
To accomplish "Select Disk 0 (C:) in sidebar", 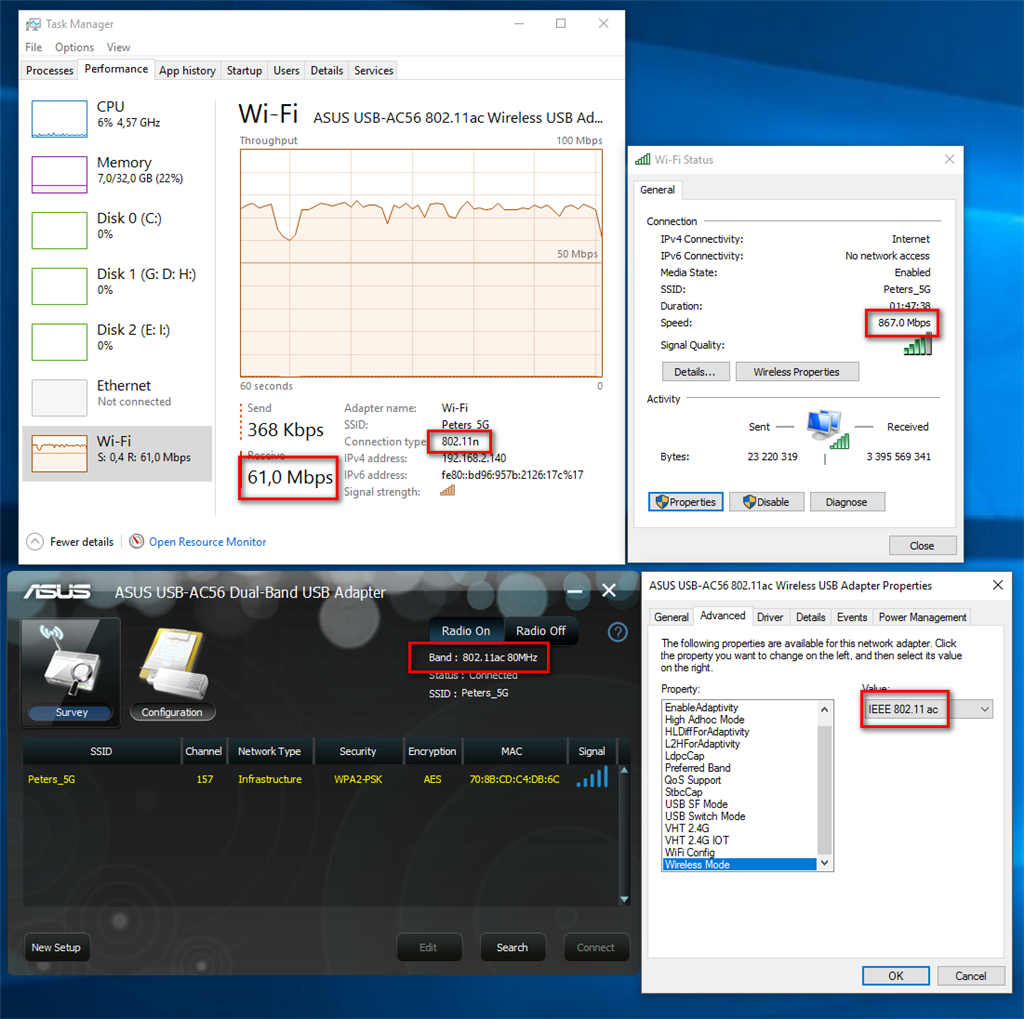I will pyautogui.click(x=118, y=229).
